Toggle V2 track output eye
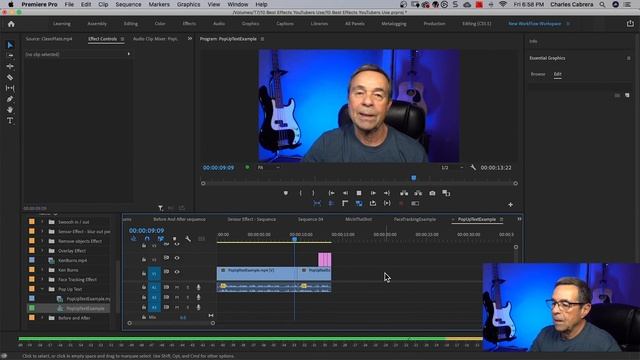640x360 pixels. pos(177,258)
